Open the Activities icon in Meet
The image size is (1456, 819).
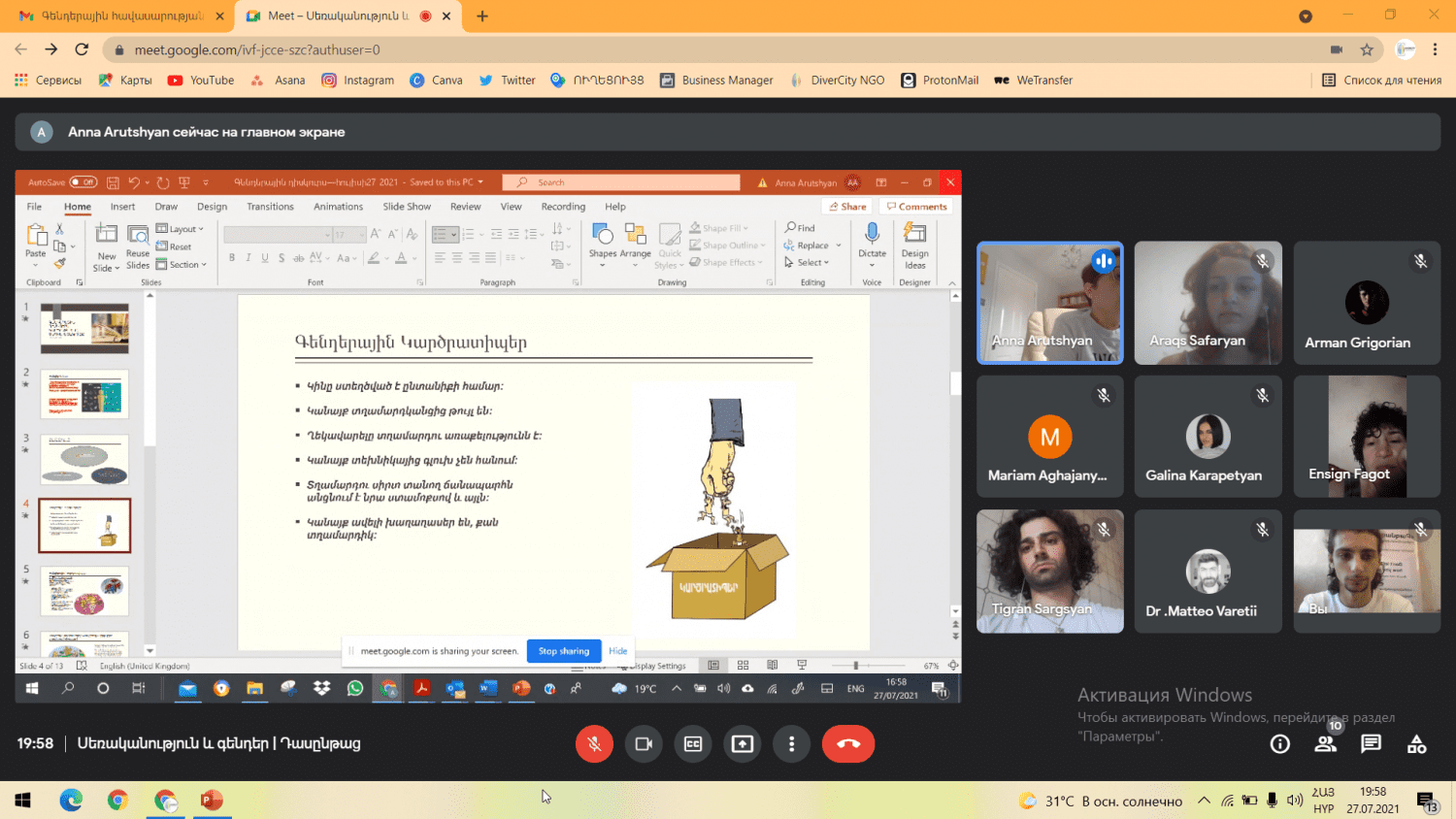coord(1416,744)
